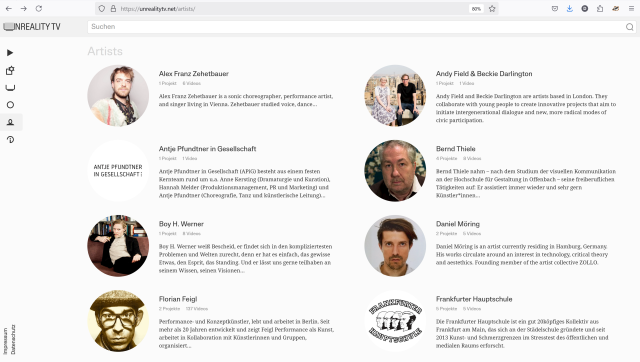Click the description starting 'Performance- und Konzeptkünstler'

[246, 333]
